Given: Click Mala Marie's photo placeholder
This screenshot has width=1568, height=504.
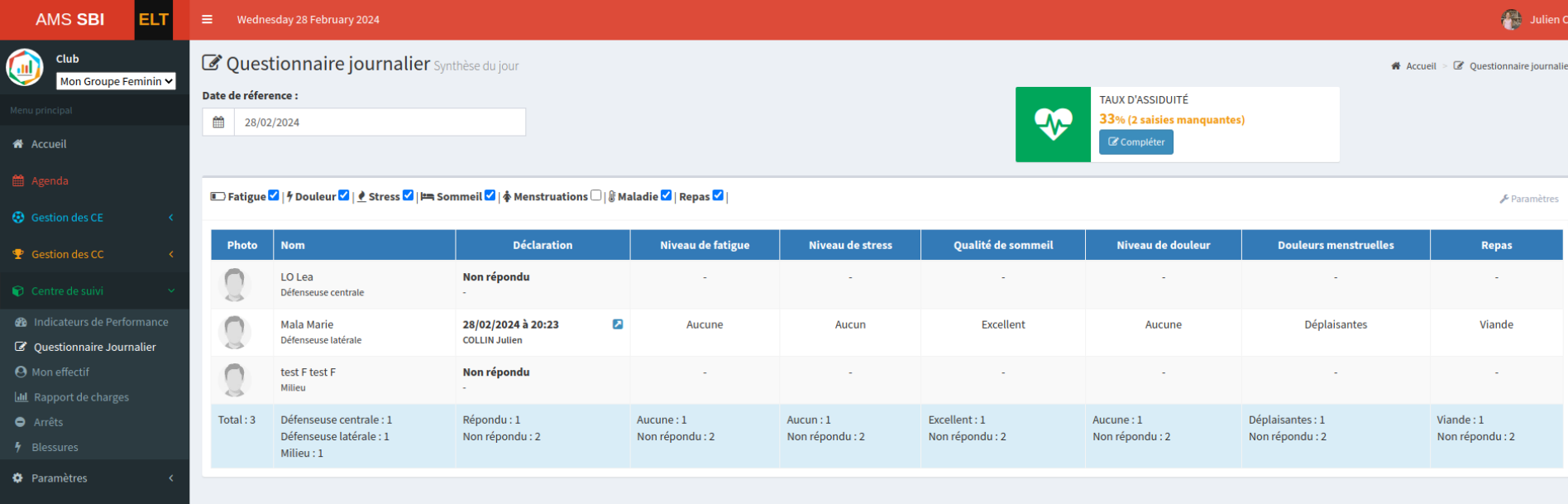Looking at the screenshot, I should [235, 332].
